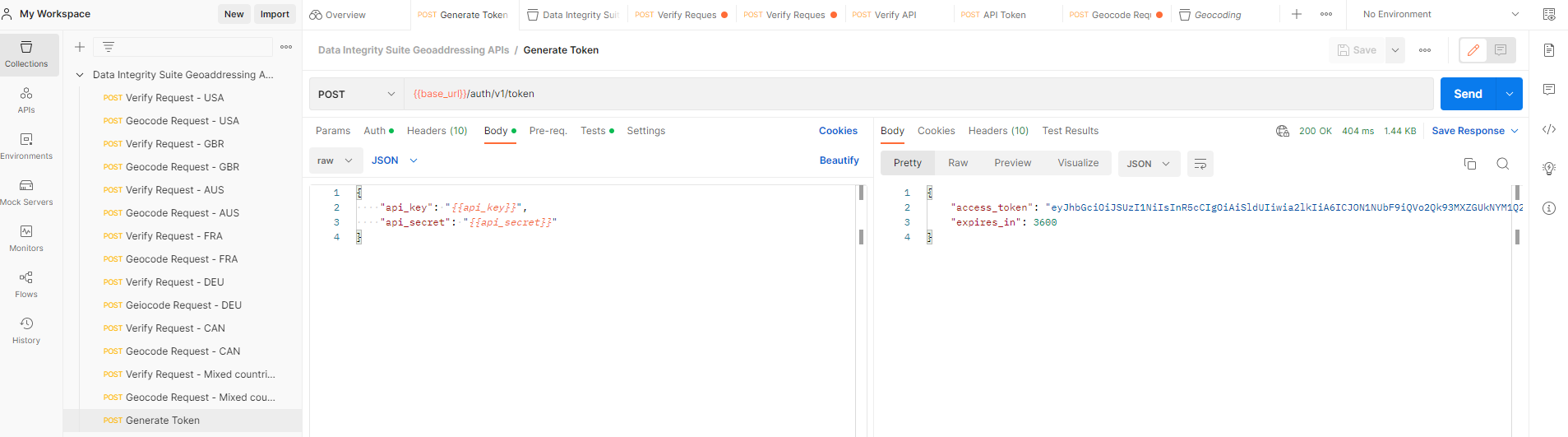Click the copy response icon

pos(1470,164)
